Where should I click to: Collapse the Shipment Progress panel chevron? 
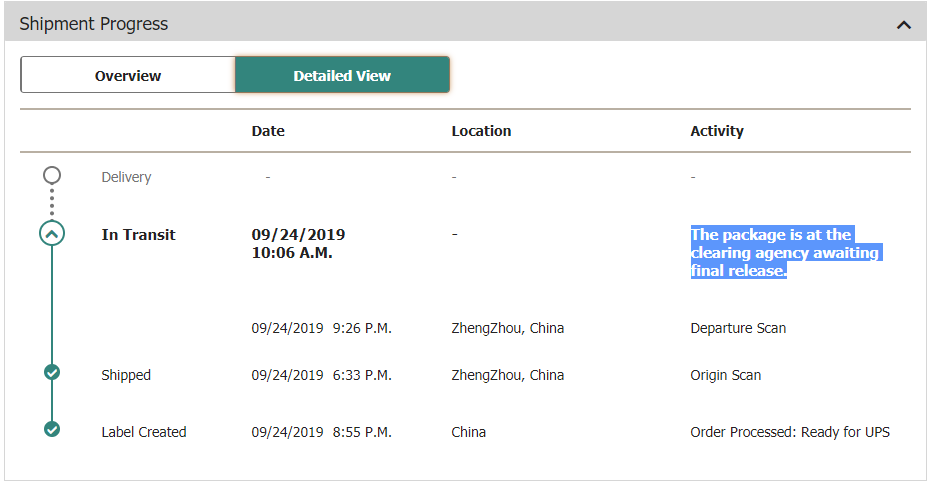[x=904, y=24]
